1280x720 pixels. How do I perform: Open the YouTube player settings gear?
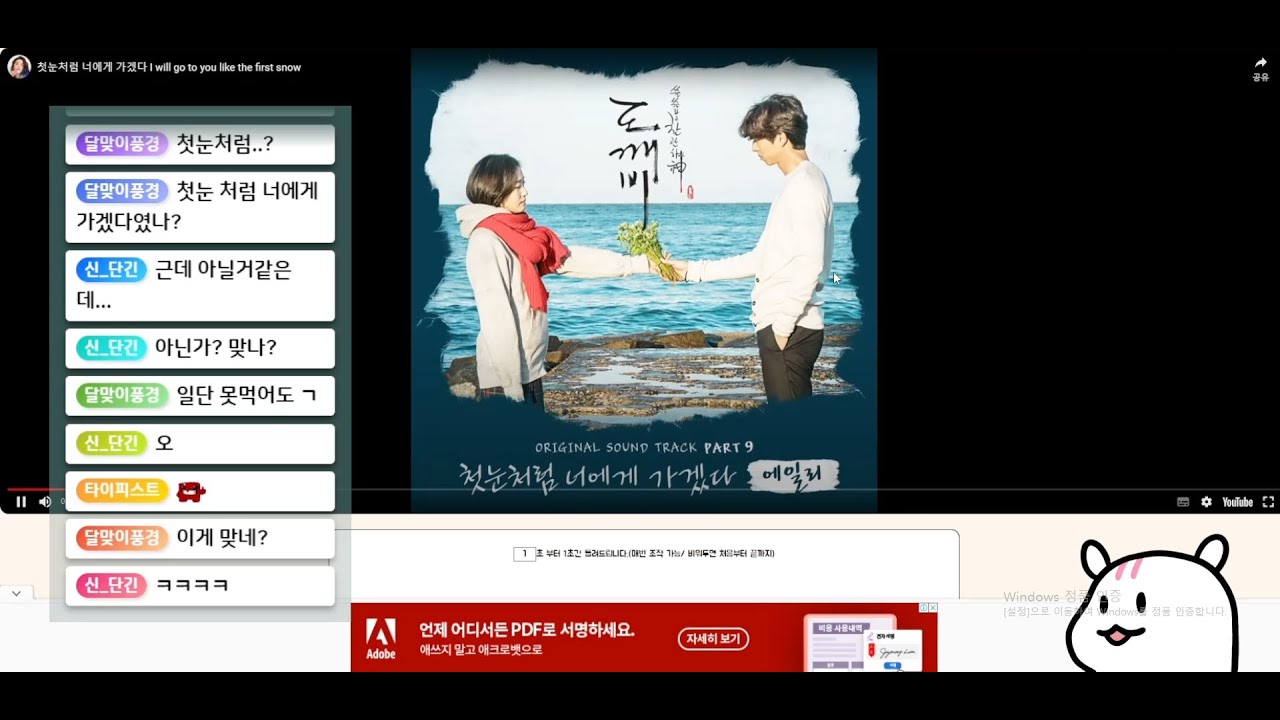(1206, 502)
